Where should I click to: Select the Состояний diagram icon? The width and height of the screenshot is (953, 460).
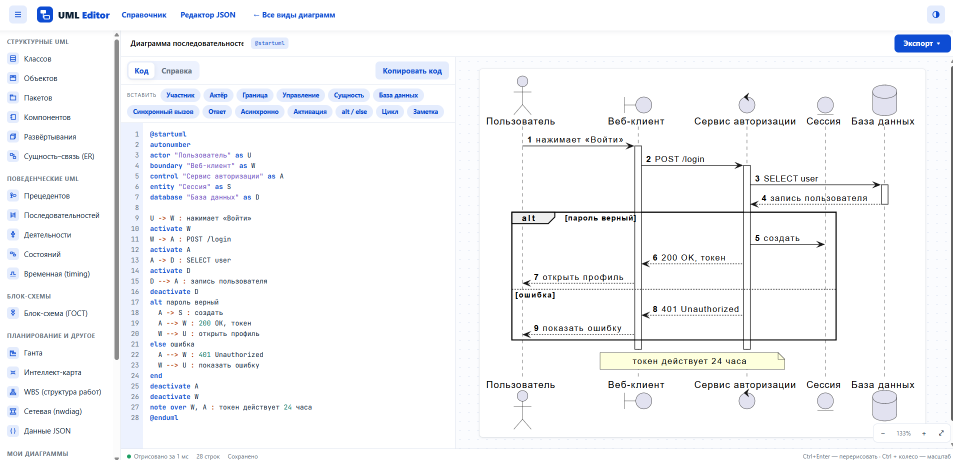click(13, 254)
